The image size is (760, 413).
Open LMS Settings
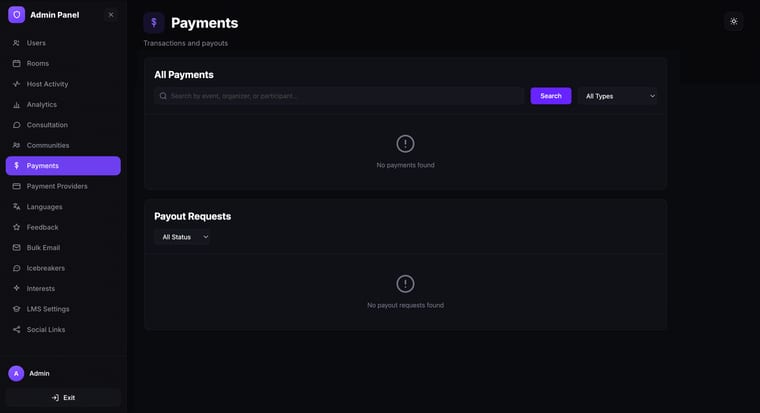[63, 309]
